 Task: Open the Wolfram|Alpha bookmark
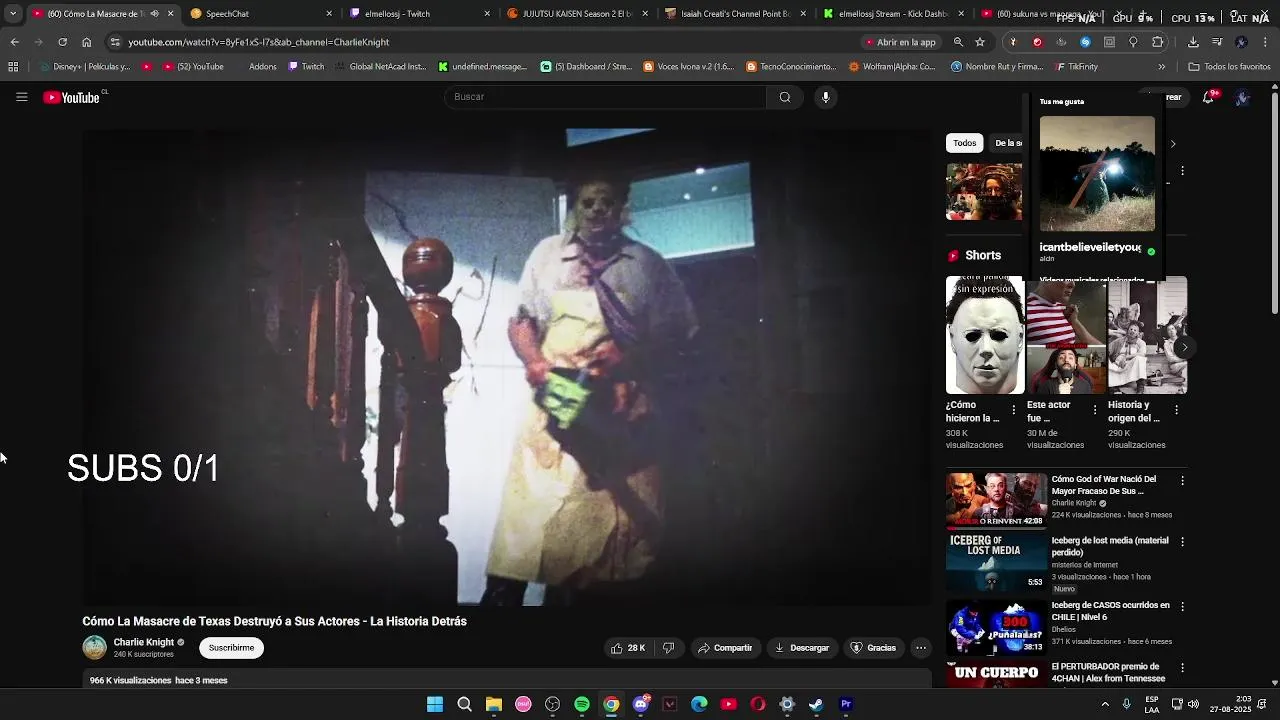click(892, 67)
